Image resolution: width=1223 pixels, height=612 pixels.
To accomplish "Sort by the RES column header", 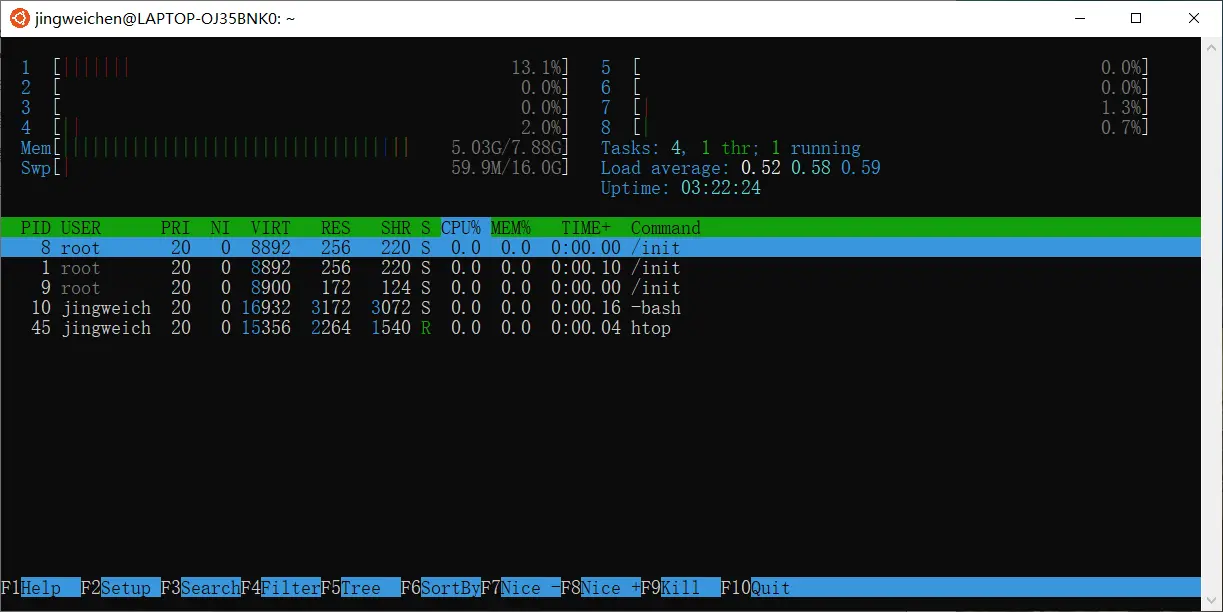I will (336, 228).
